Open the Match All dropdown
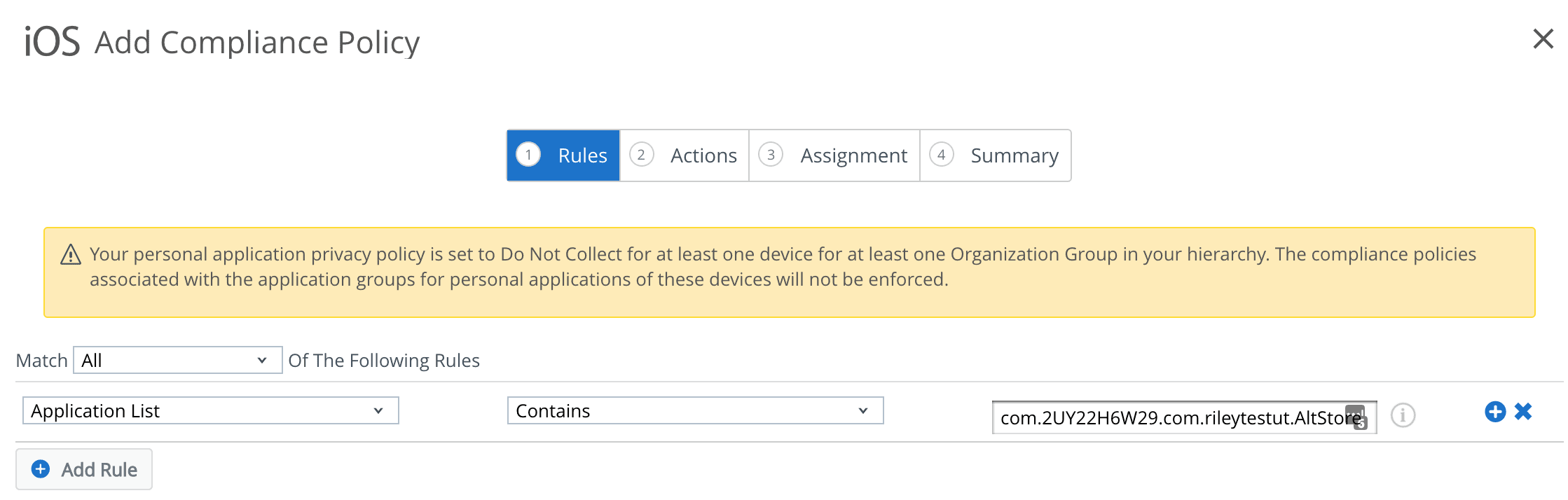1568x500 pixels. coord(177,360)
